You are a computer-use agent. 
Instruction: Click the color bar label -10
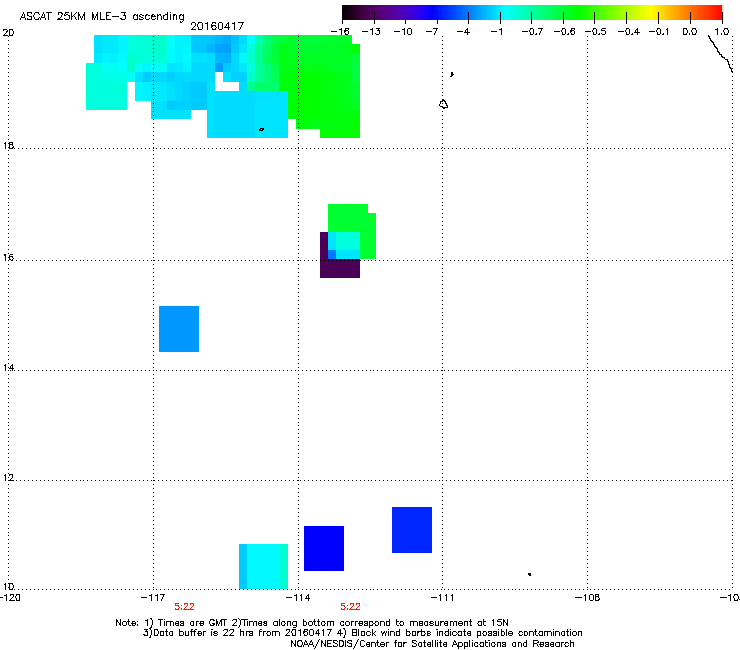[x=403, y=32]
